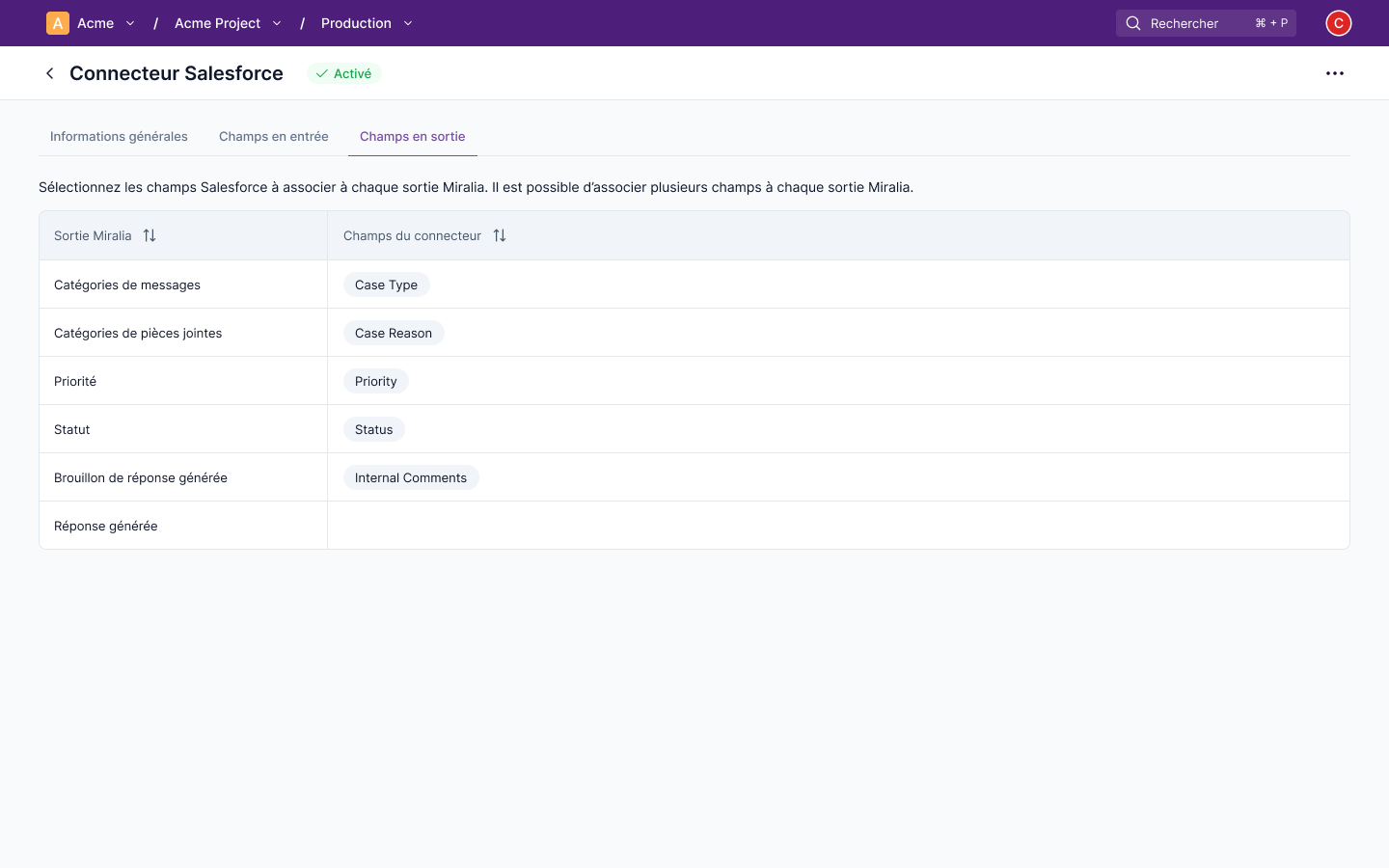Viewport: 1389px width, 868px height.
Task: Open the three-dot more options menu
Action: tap(1335, 73)
